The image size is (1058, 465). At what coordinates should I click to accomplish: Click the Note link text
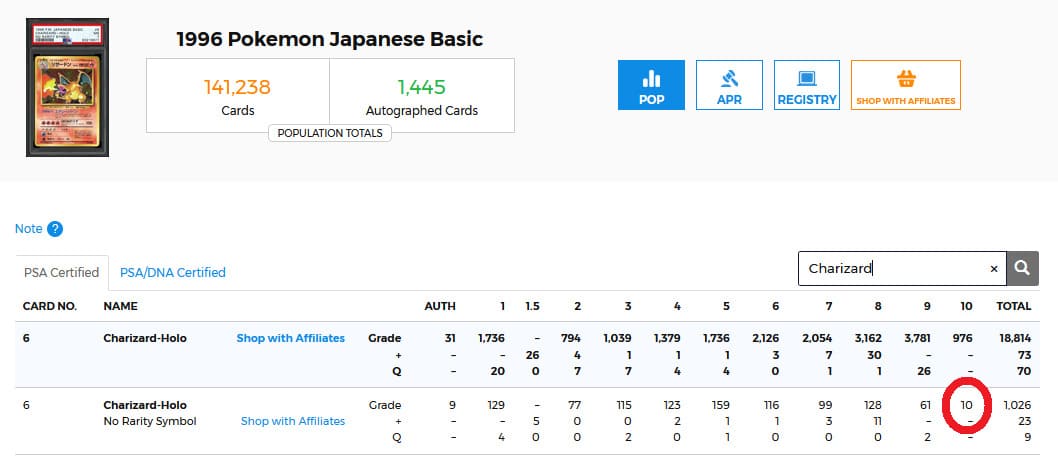click(x=28, y=229)
